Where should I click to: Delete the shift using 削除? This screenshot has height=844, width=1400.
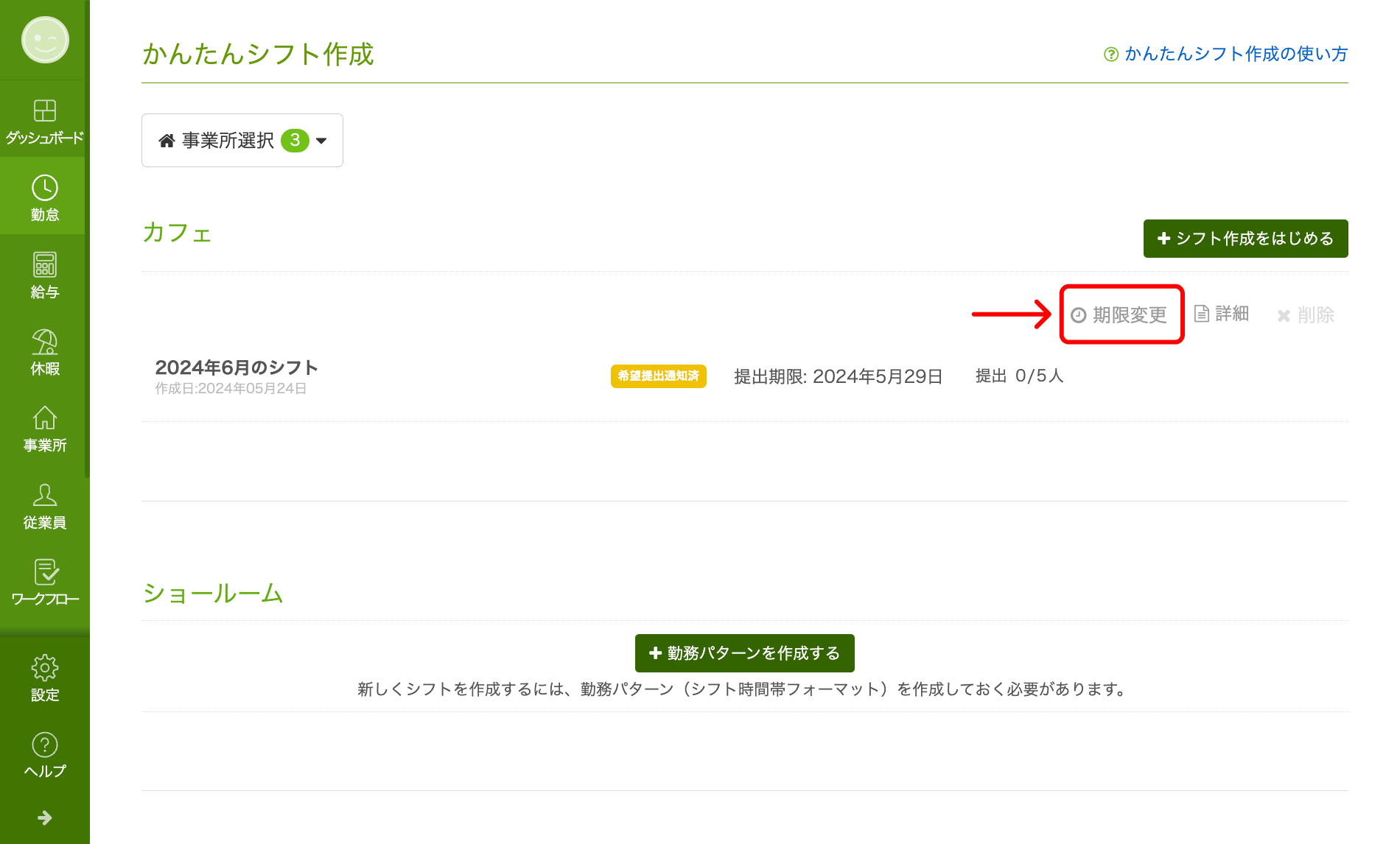pos(1306,315)
